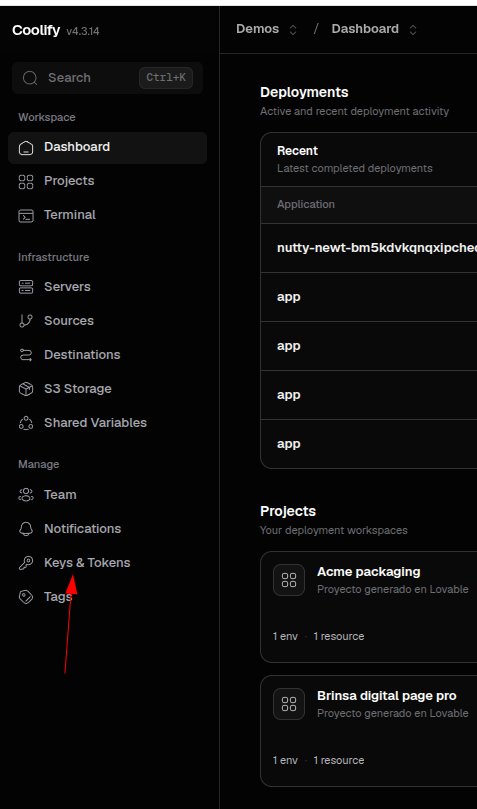
Task: Click the v4.3.14 version label
Action: click(x=83, y=31)
